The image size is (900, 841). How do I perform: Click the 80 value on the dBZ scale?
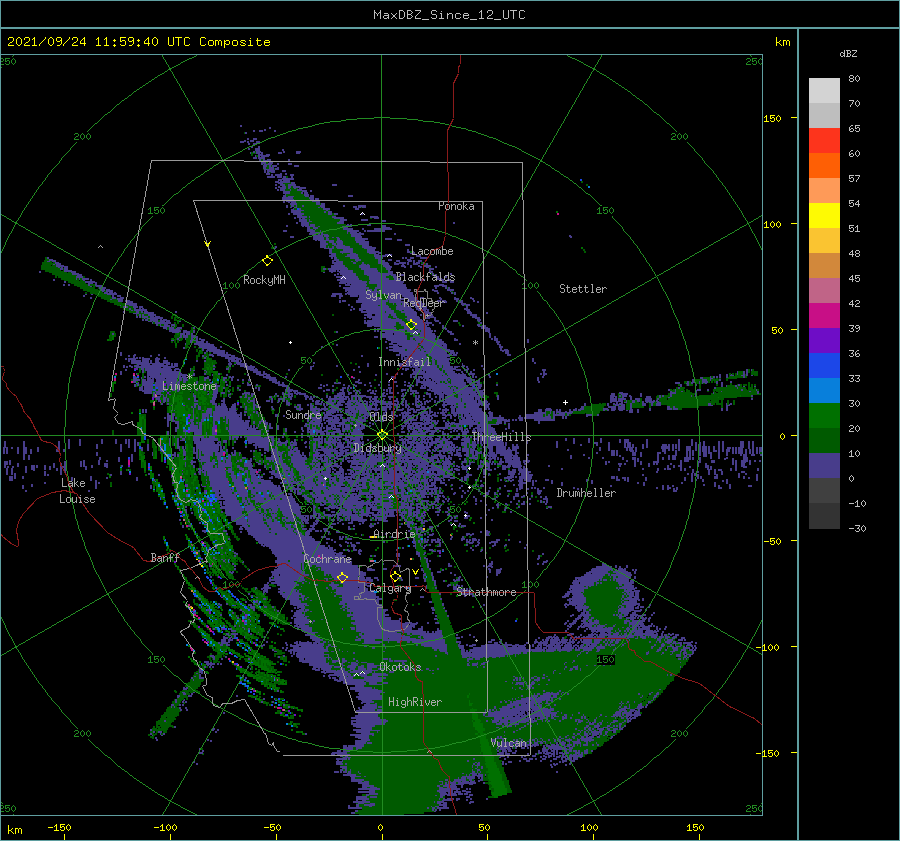854,78
